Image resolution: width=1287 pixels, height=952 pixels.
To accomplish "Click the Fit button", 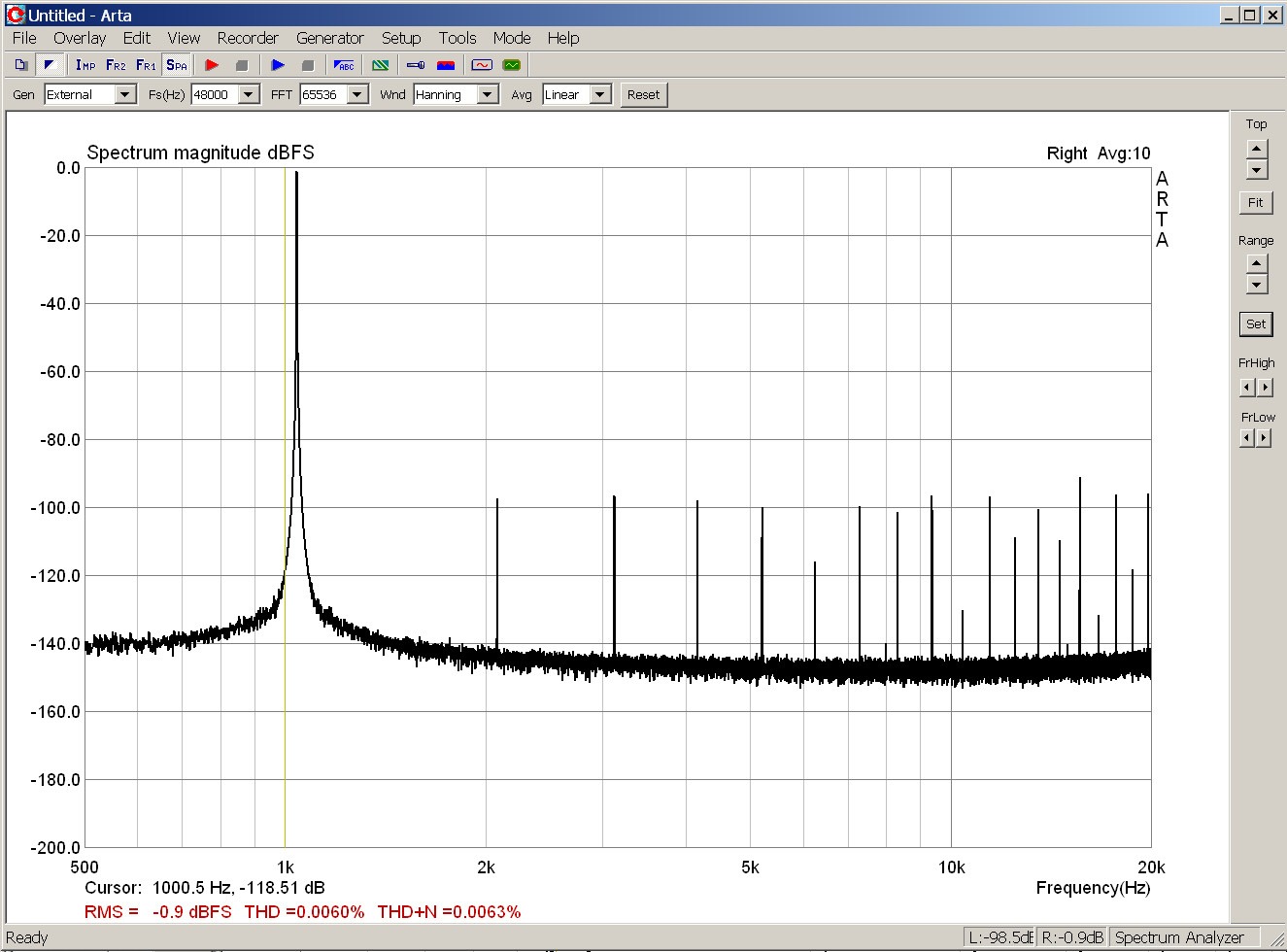I will tap(1256, 202).
